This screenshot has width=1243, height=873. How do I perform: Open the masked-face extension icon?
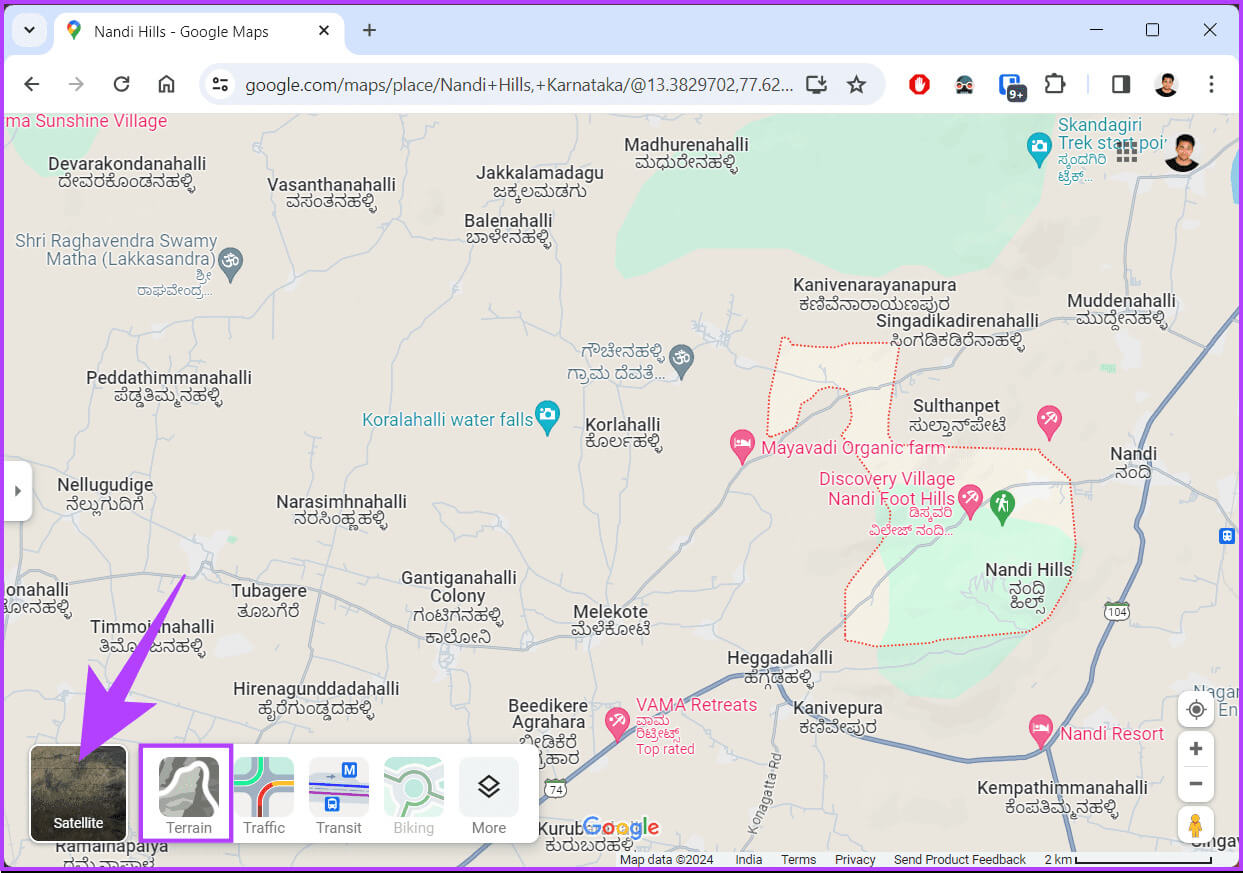tap(964, 84)
